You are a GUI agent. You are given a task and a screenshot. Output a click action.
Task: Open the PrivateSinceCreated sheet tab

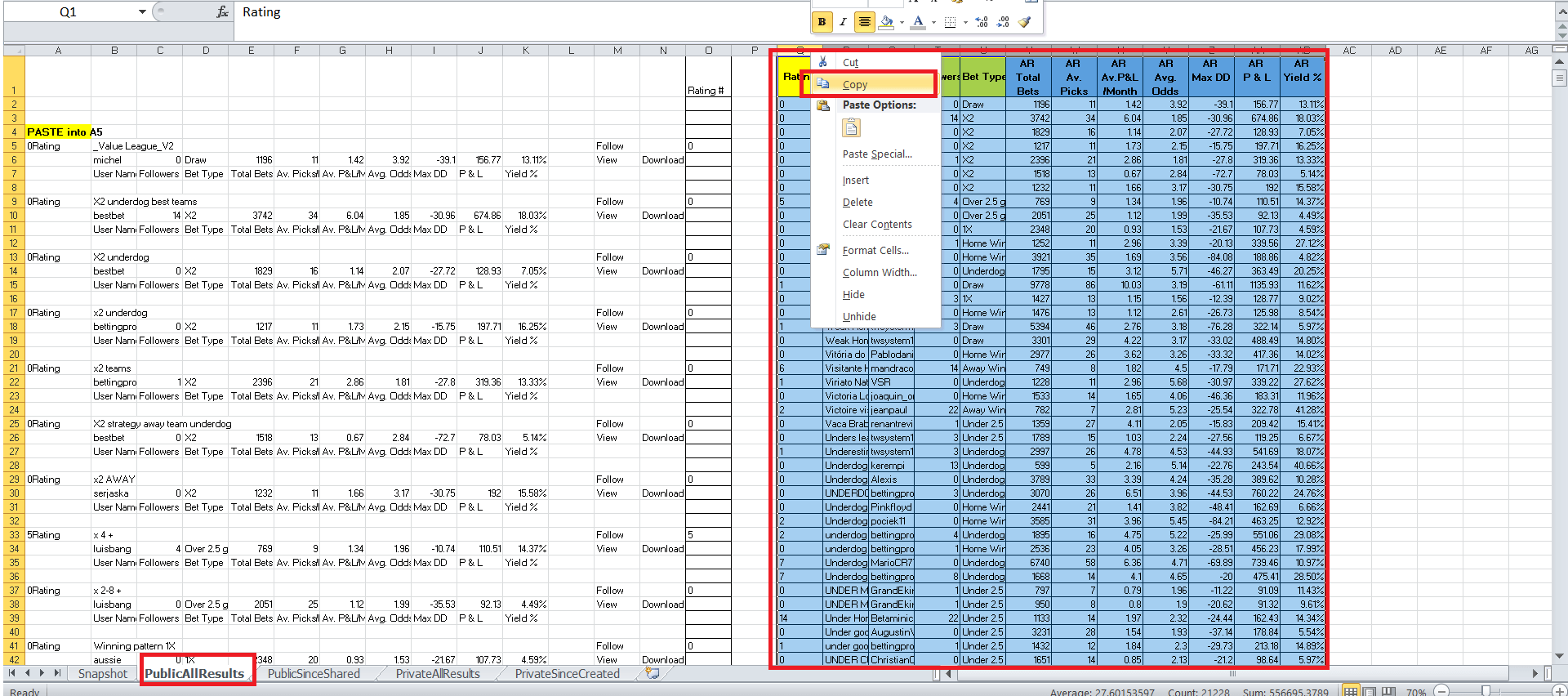click(568, 674)
